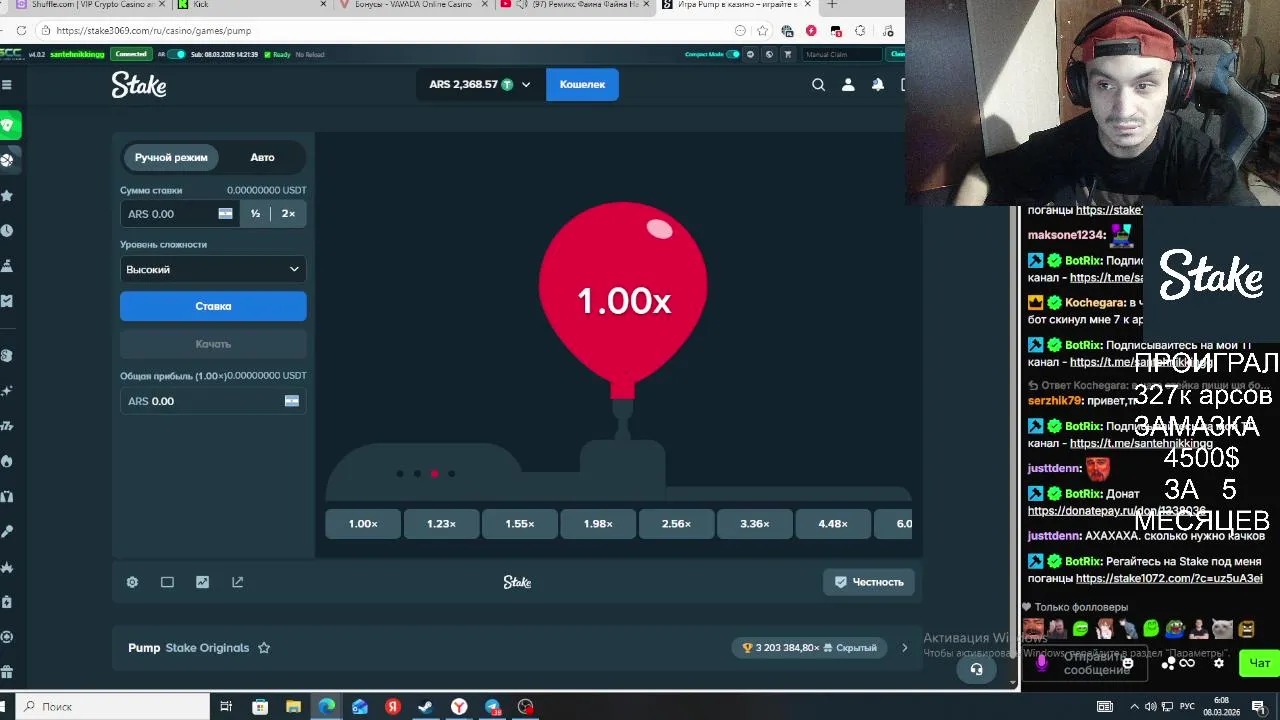Open the user profile icon
The height and width of the screenshot is (720, 1280).
click(848, 85)
